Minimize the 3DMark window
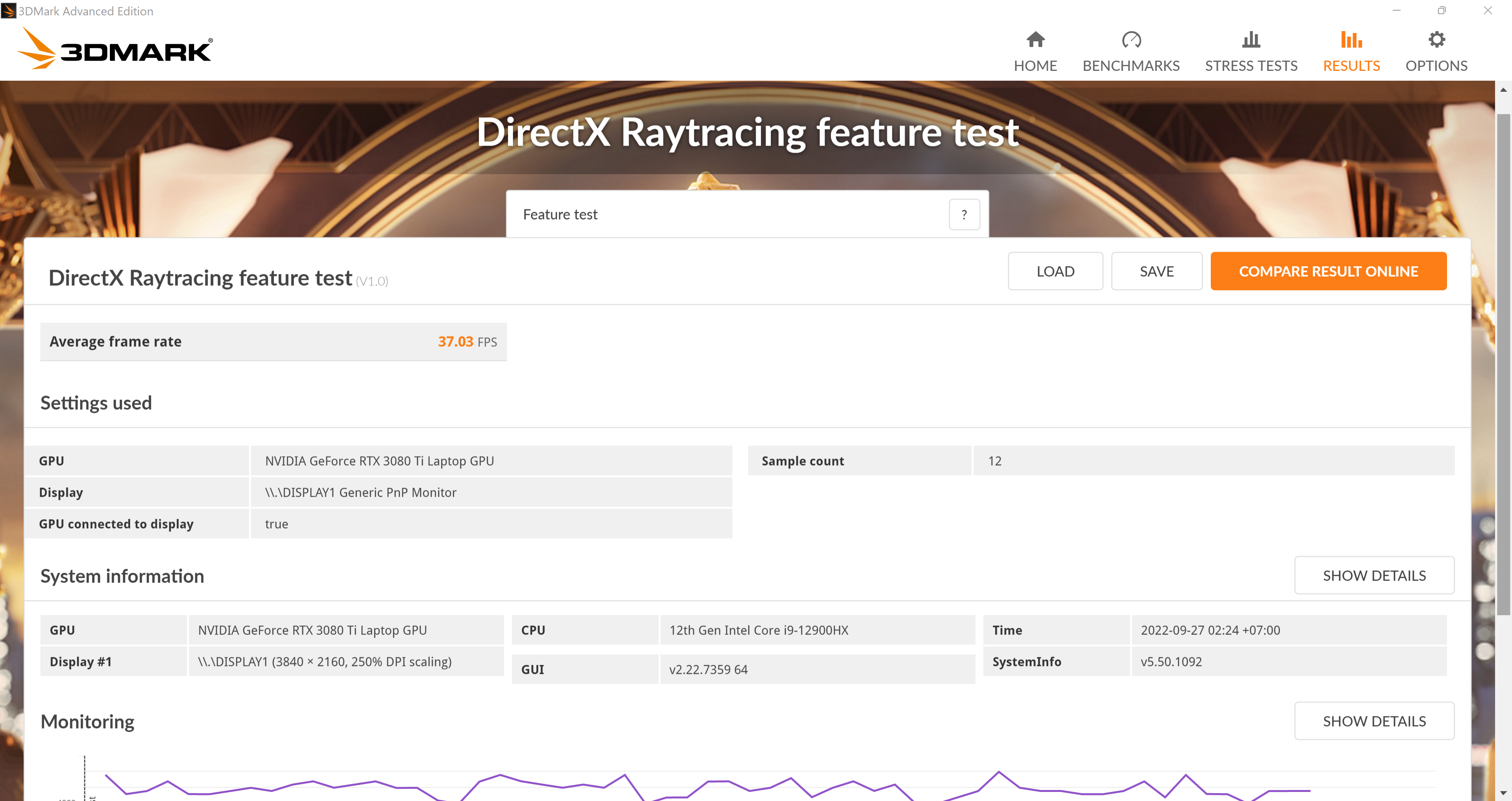 1396,11
